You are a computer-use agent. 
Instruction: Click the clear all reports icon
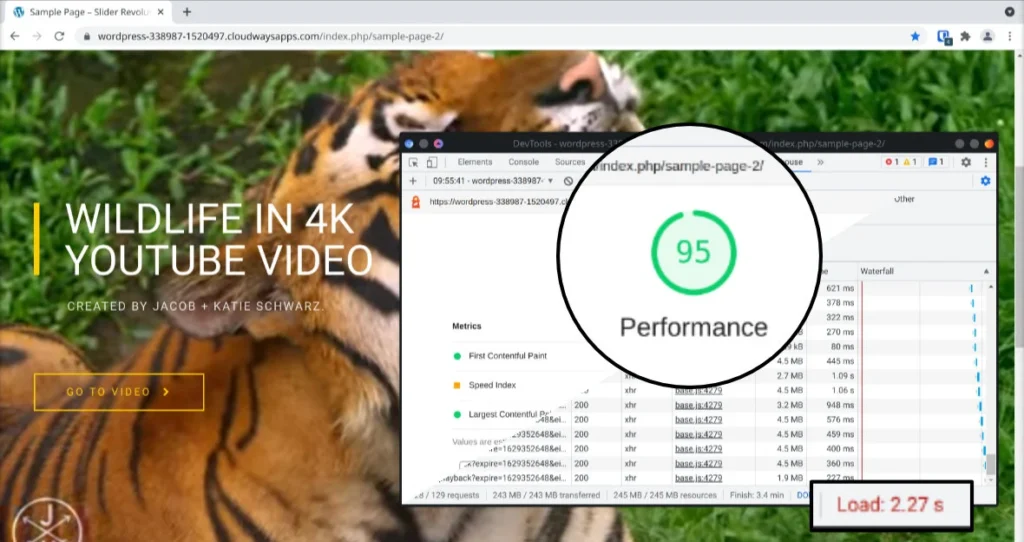point(568,181)
